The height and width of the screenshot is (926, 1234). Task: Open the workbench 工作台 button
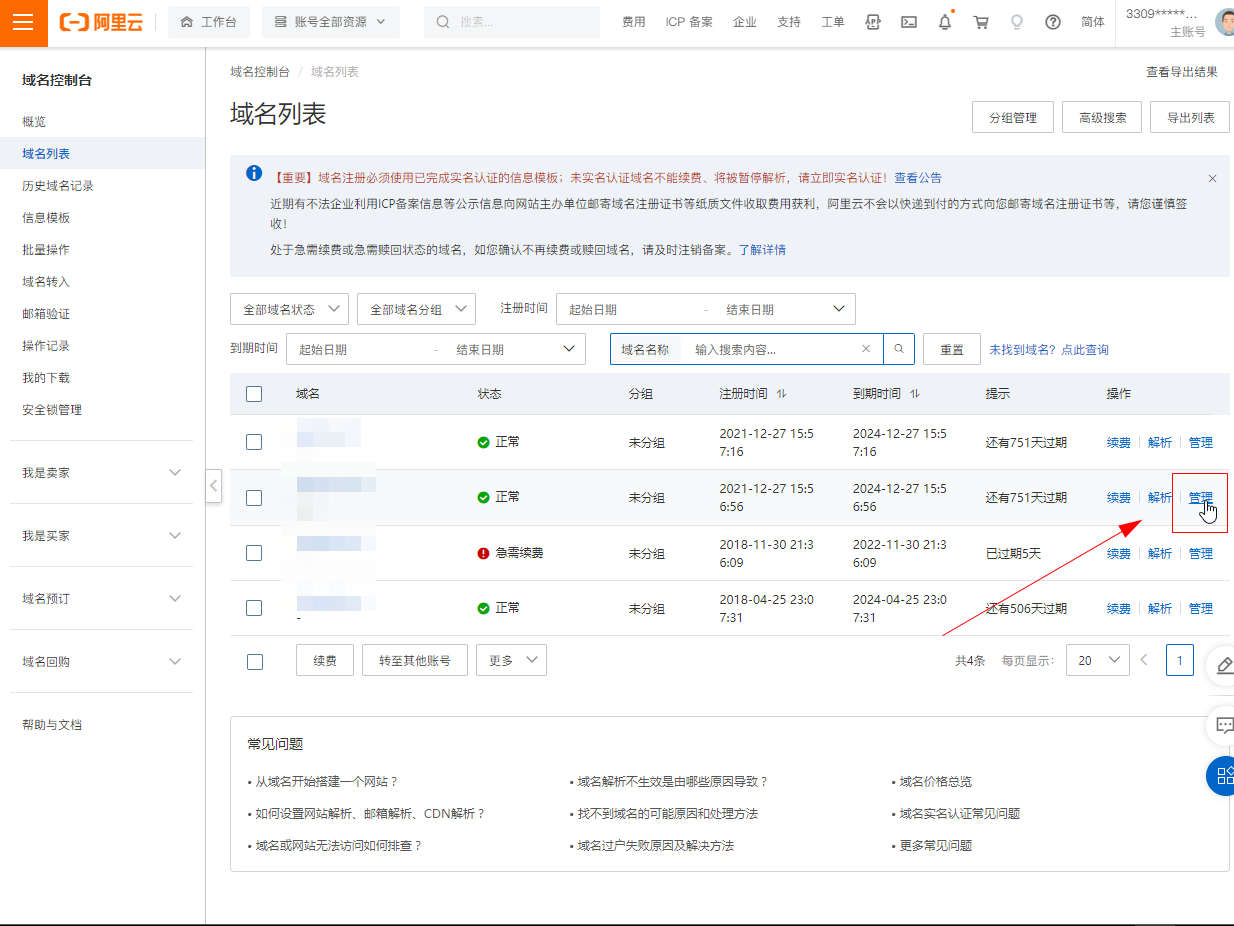pyautogui.click(x=209, y=22)
